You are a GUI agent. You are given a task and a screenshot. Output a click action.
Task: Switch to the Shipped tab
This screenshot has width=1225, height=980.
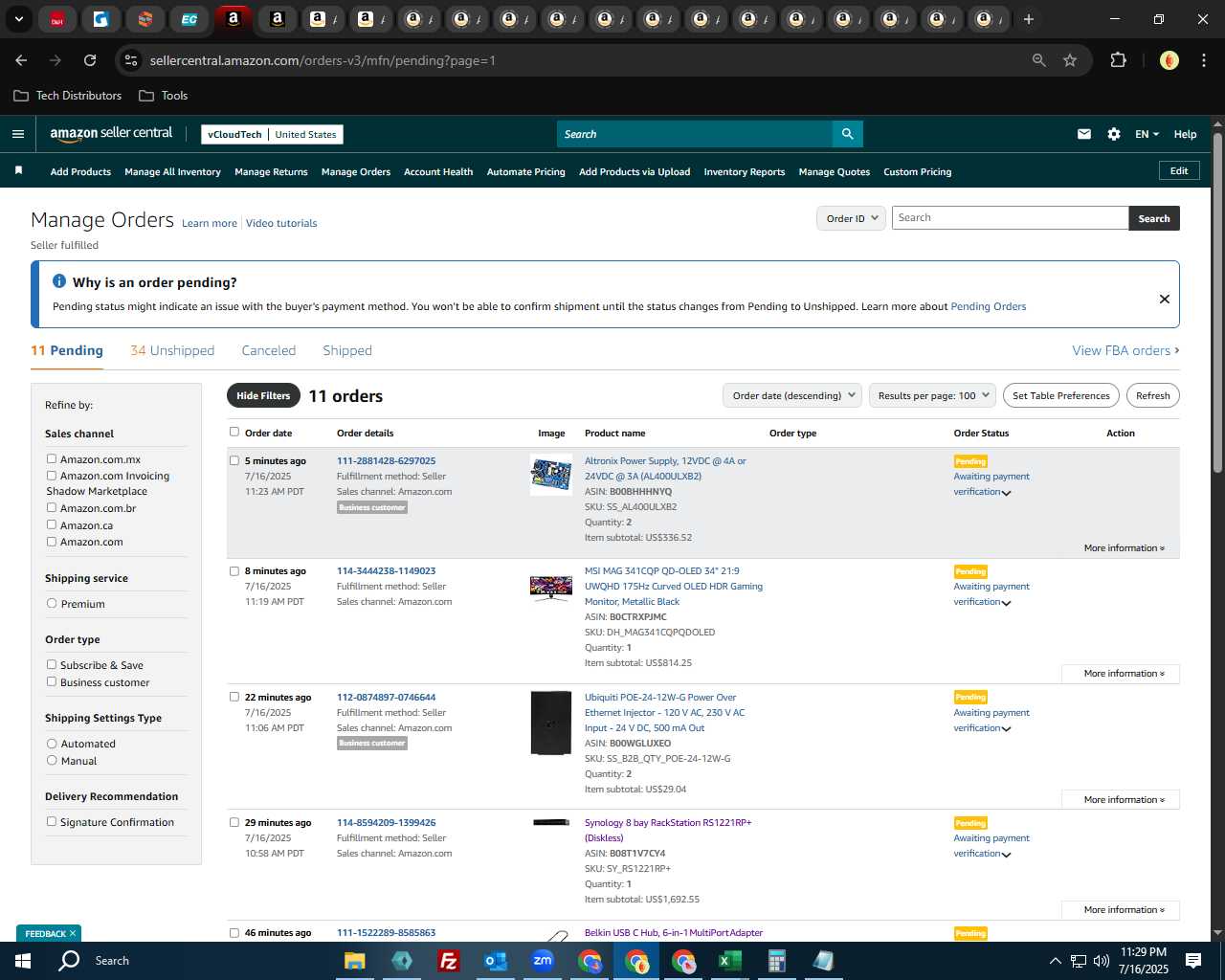(x=347, y=350)
